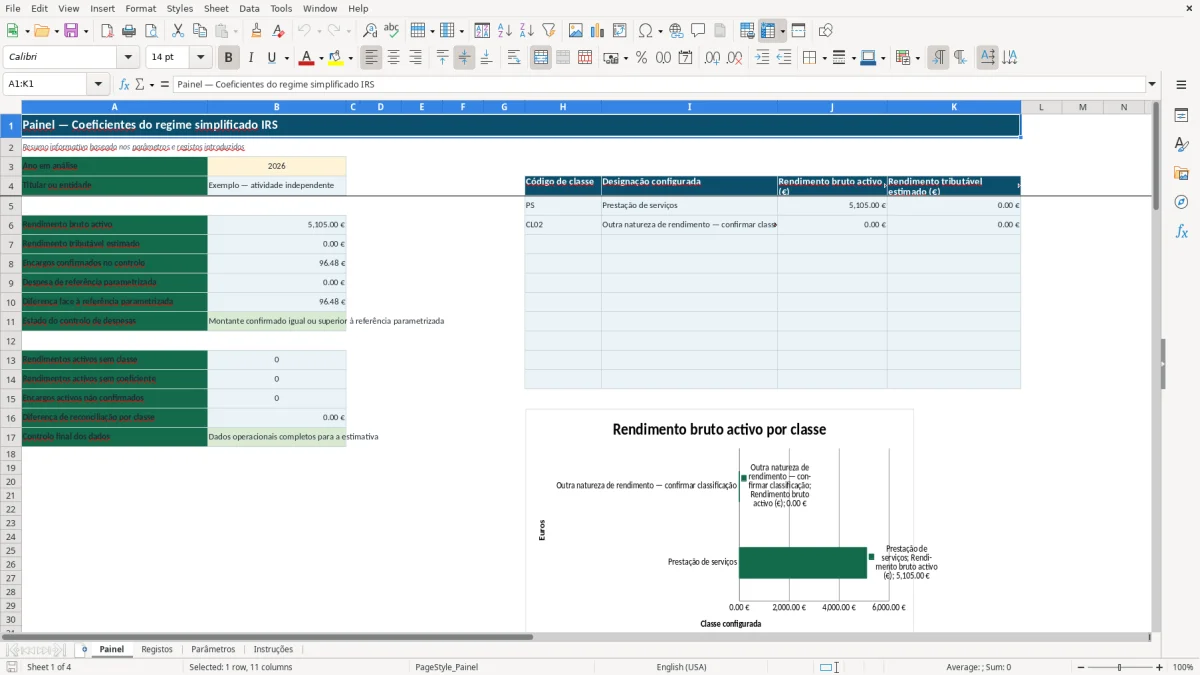Sort Descending with Z-A arrow icon
The width and height of the screenshot is (1200, 675).
(x=526, y=31)
